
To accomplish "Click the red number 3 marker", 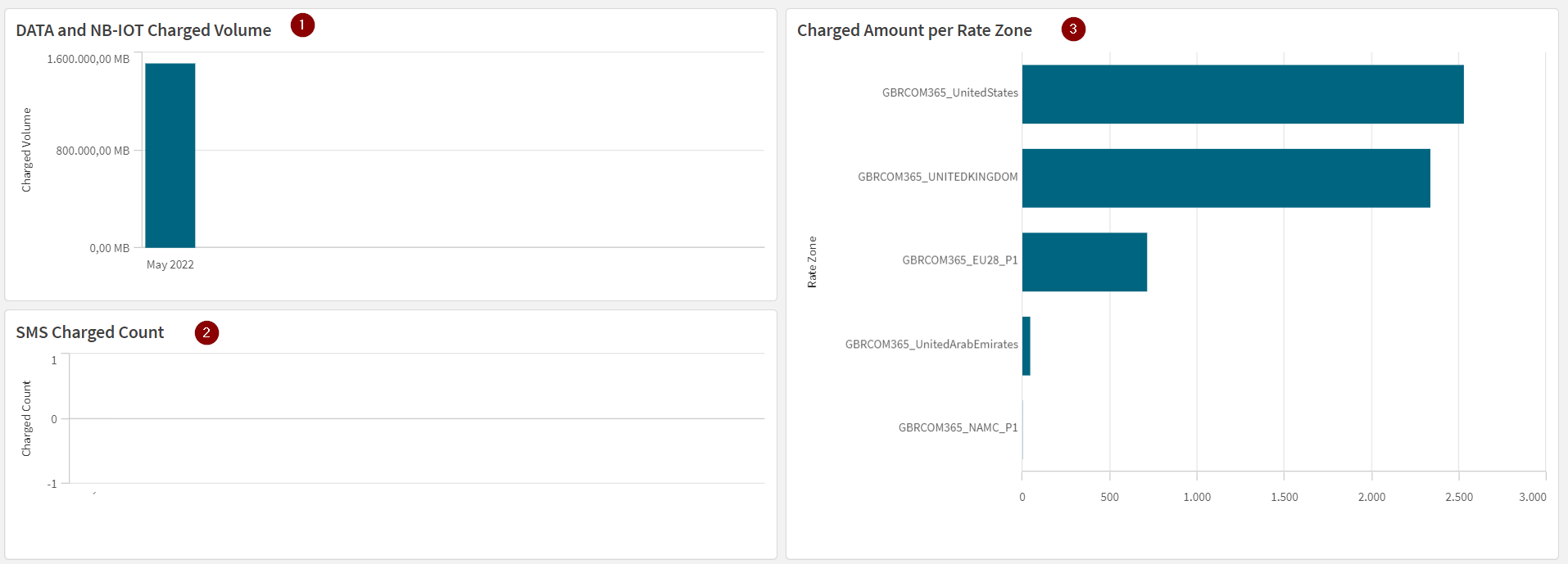I will [x=1073, y=29].
